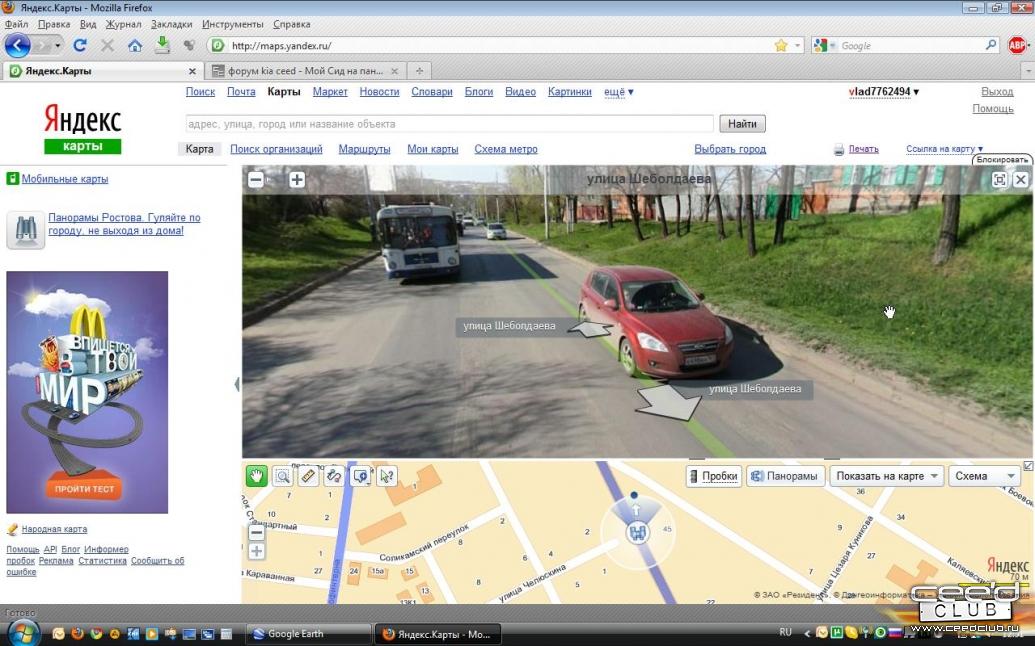
Task: Open the Закладки menu
Action: [x=172, y=24]
